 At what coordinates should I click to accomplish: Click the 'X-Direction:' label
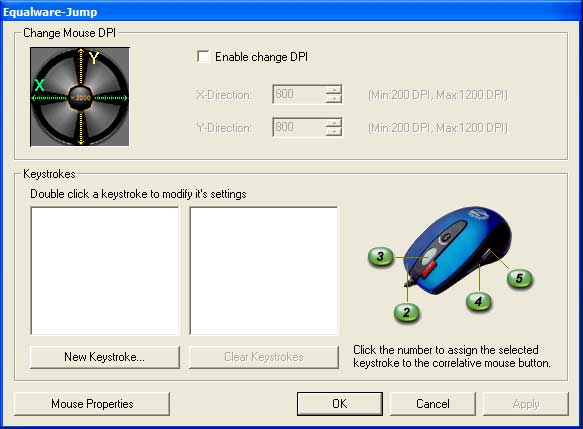click(224, 95)
